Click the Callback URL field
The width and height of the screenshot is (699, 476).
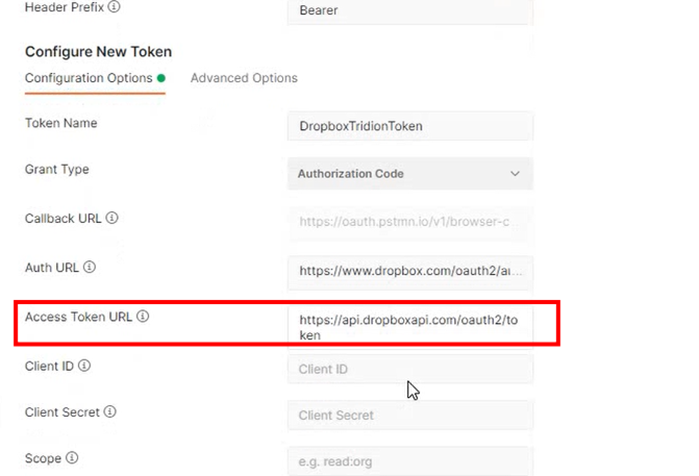410,222
